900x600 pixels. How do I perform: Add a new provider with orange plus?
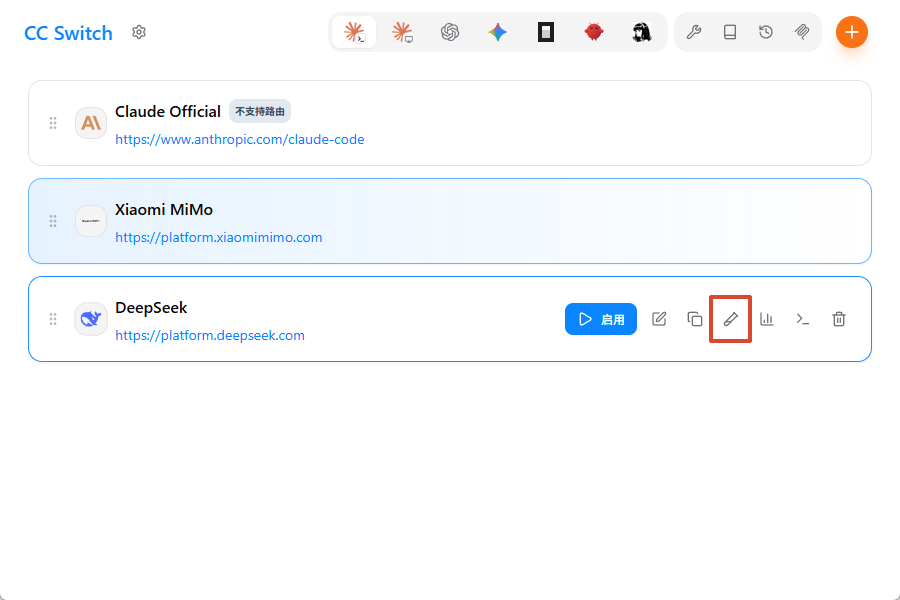pos(852,32)
